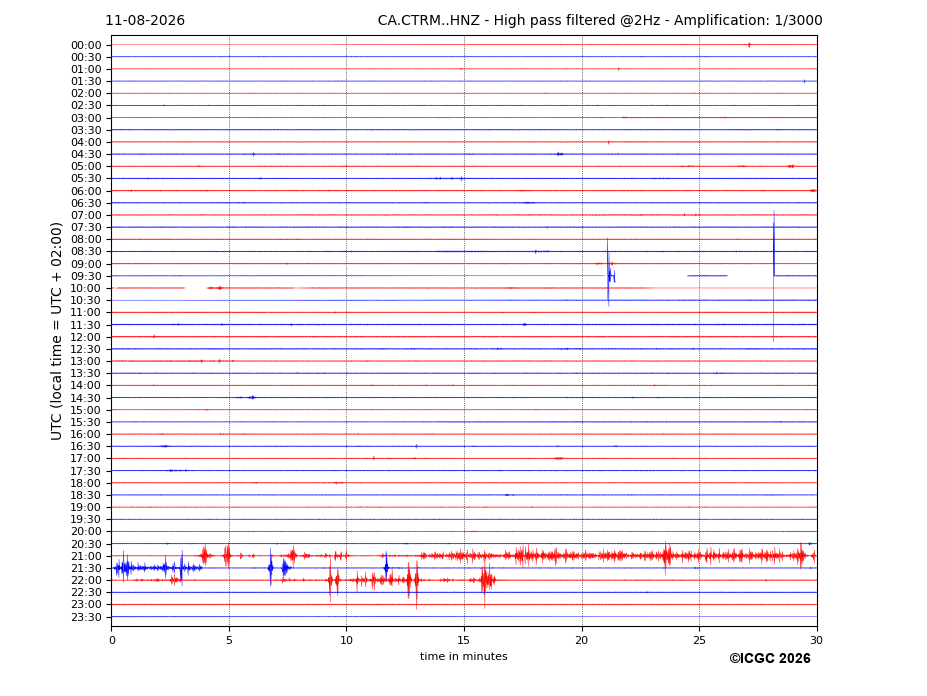Click the date 11-08-2026 text

145,21
